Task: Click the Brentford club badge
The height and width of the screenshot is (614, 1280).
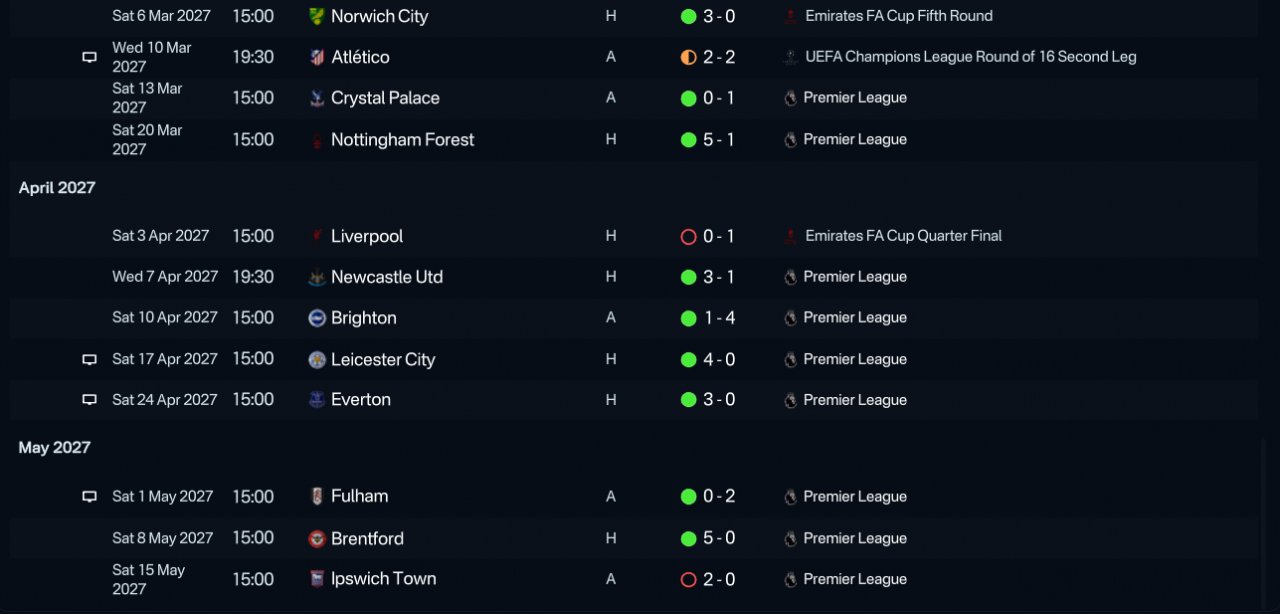Action: [x=317, y=538]
